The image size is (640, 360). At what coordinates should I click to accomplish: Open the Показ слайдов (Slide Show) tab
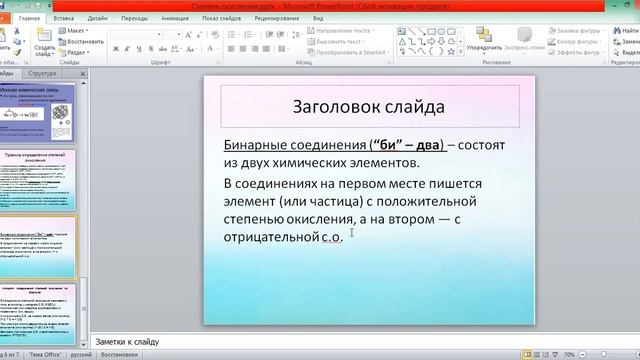click(221, 18)
